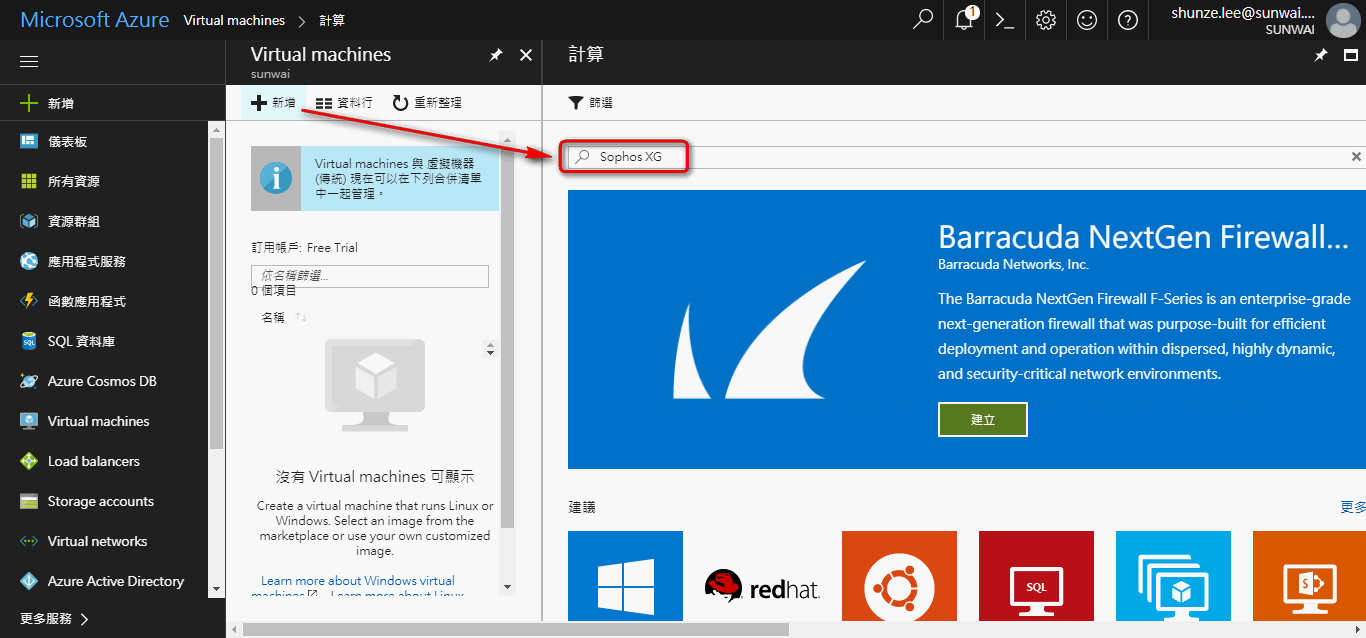Click 資料行 columns button
The height and width of the screenshot is (638, 1366).
pos(344,102)
